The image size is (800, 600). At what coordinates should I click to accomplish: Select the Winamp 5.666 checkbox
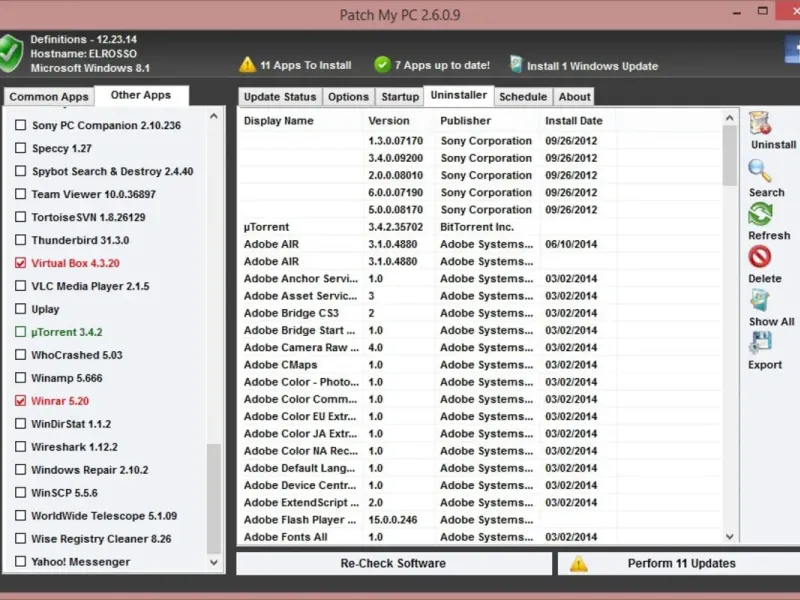pyautogui.click(x=20, y=378)
